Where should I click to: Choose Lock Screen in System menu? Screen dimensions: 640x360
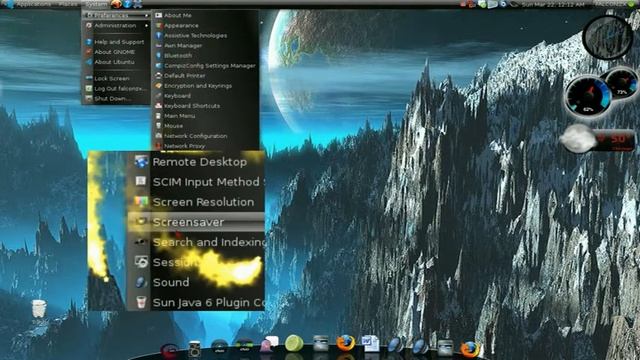click(x=116, y=78)
